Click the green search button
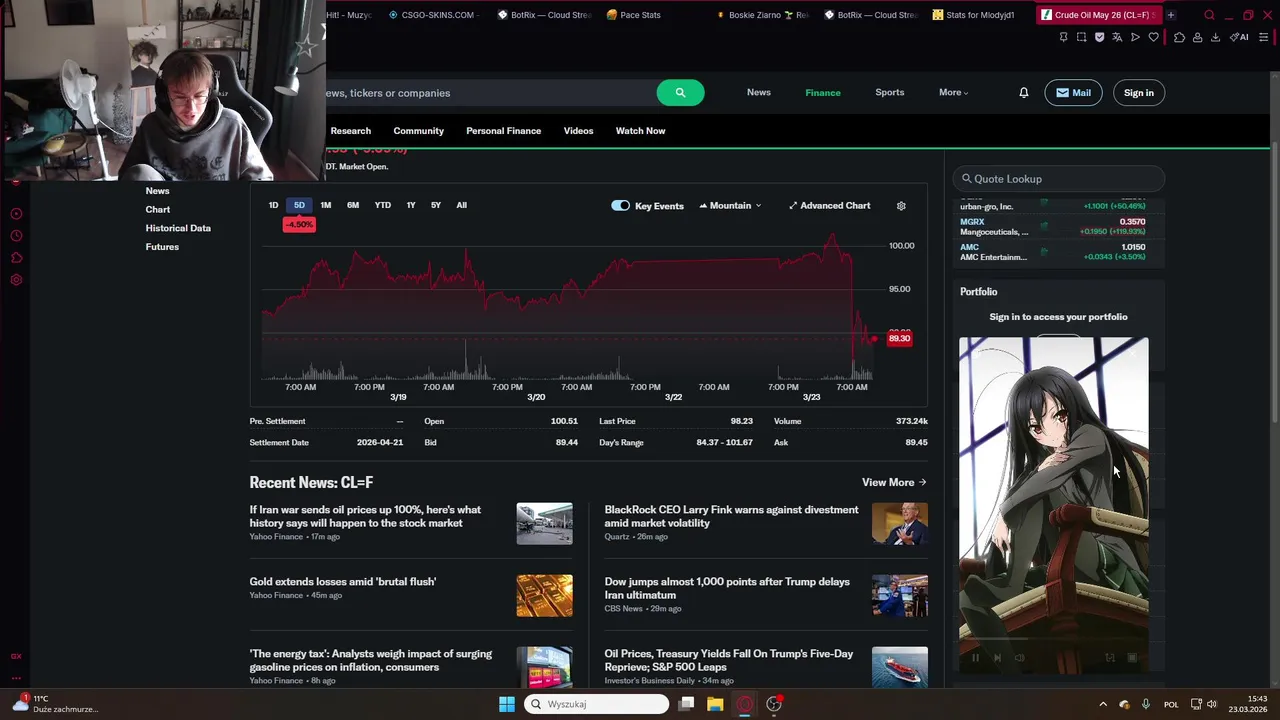Image resolution: width=1280 pixels, height=720 pixels. tap(680, 93)
